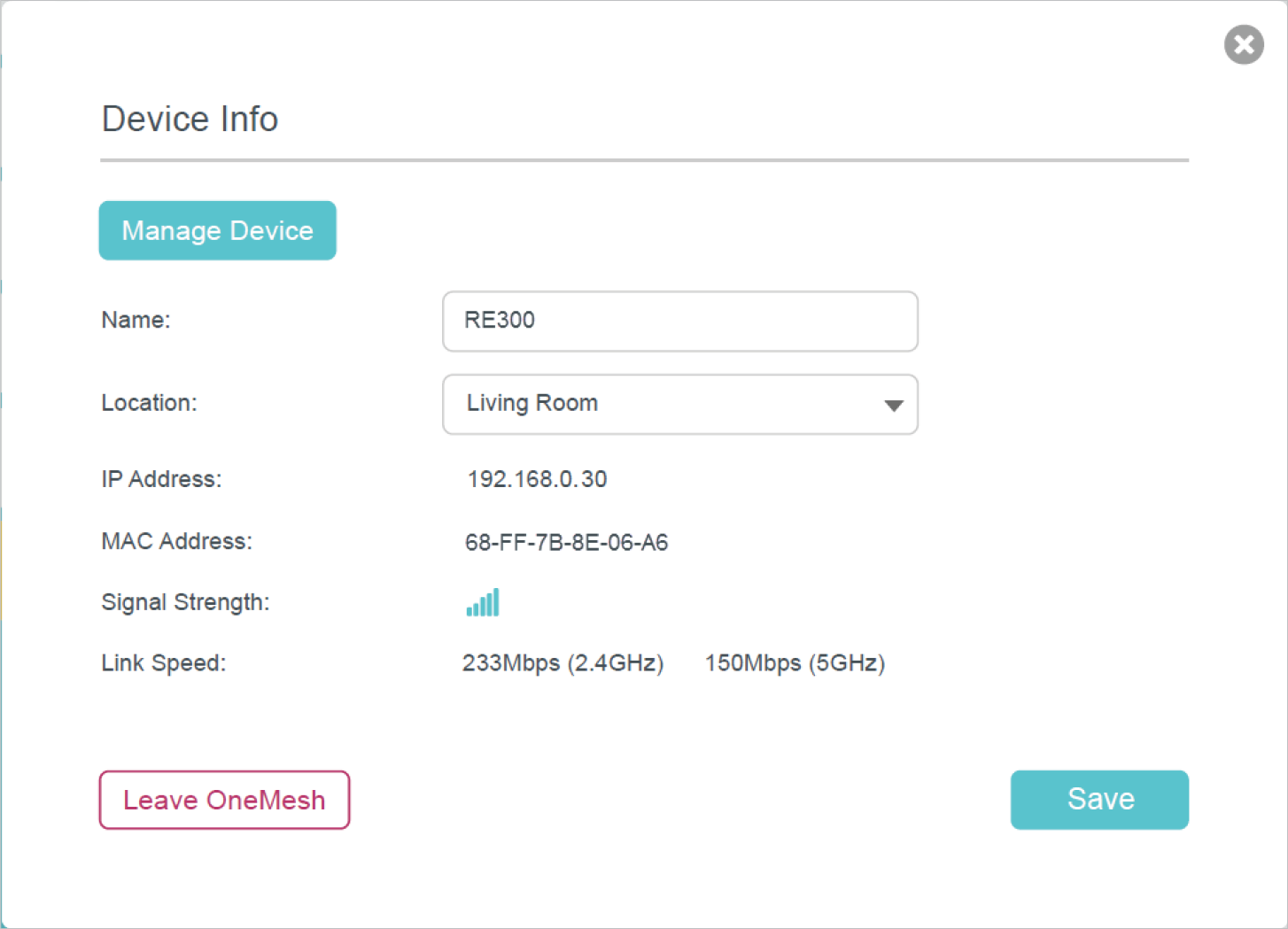Click the 233Mbps (2.4GHz) link speed
The width and height of the screenshot is (1288, 929).
pyautogui.click(x=563, y=663)
